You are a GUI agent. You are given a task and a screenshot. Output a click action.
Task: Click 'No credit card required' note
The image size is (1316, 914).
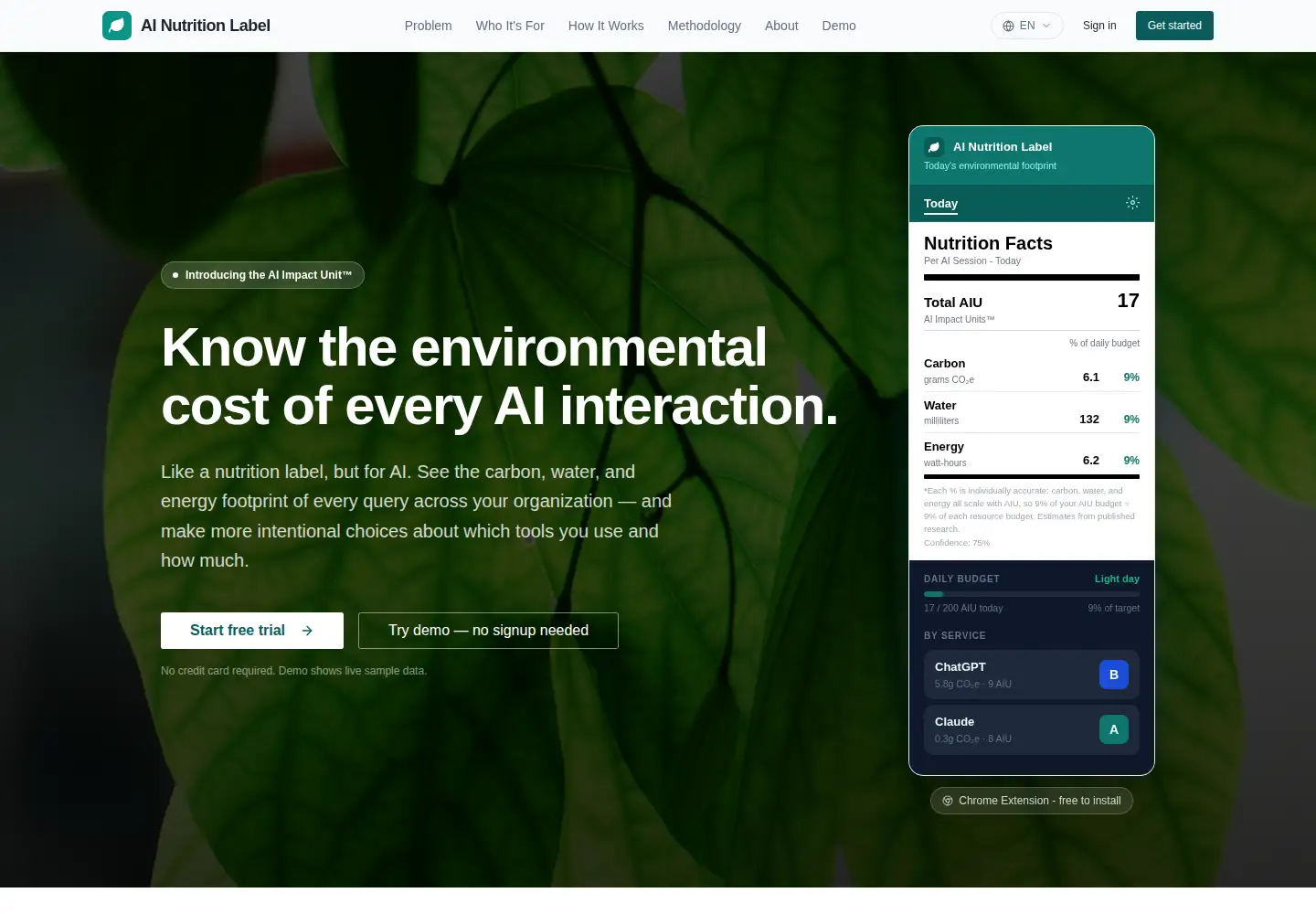point(293,671)
